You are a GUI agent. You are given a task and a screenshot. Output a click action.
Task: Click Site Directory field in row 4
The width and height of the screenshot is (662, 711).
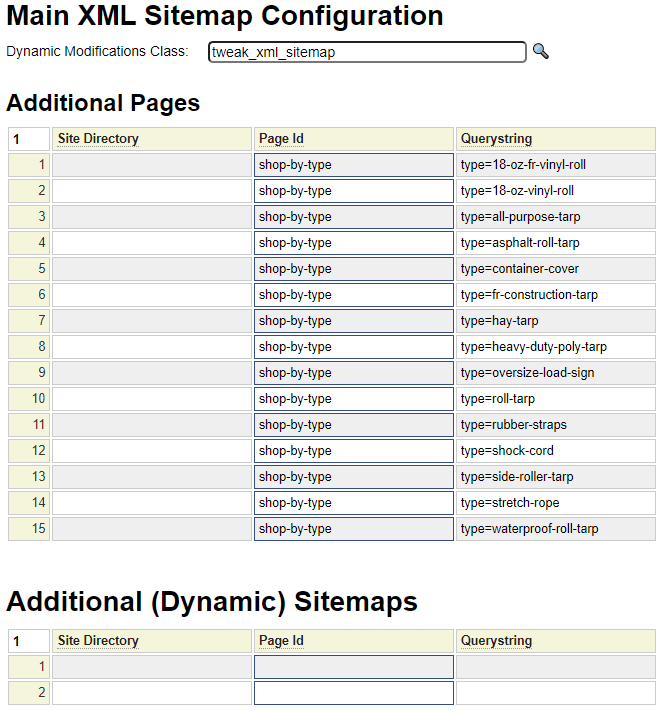(x=151, y=243)
